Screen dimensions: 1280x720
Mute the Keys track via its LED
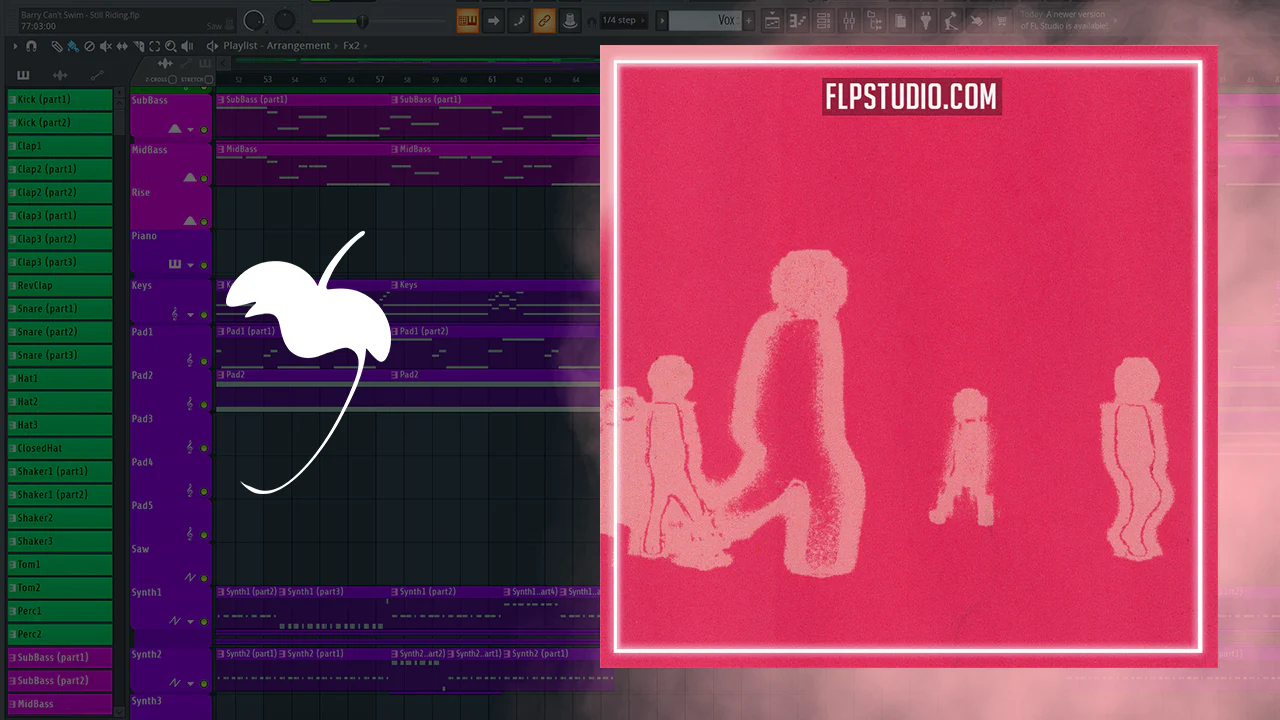(x=204, y=315)
